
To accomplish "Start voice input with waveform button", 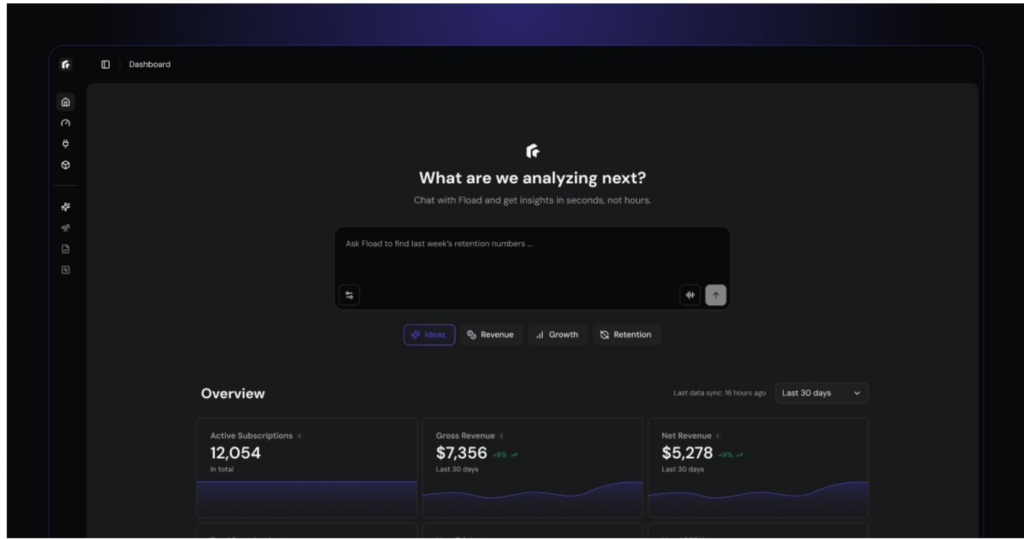I will (690, 295).
